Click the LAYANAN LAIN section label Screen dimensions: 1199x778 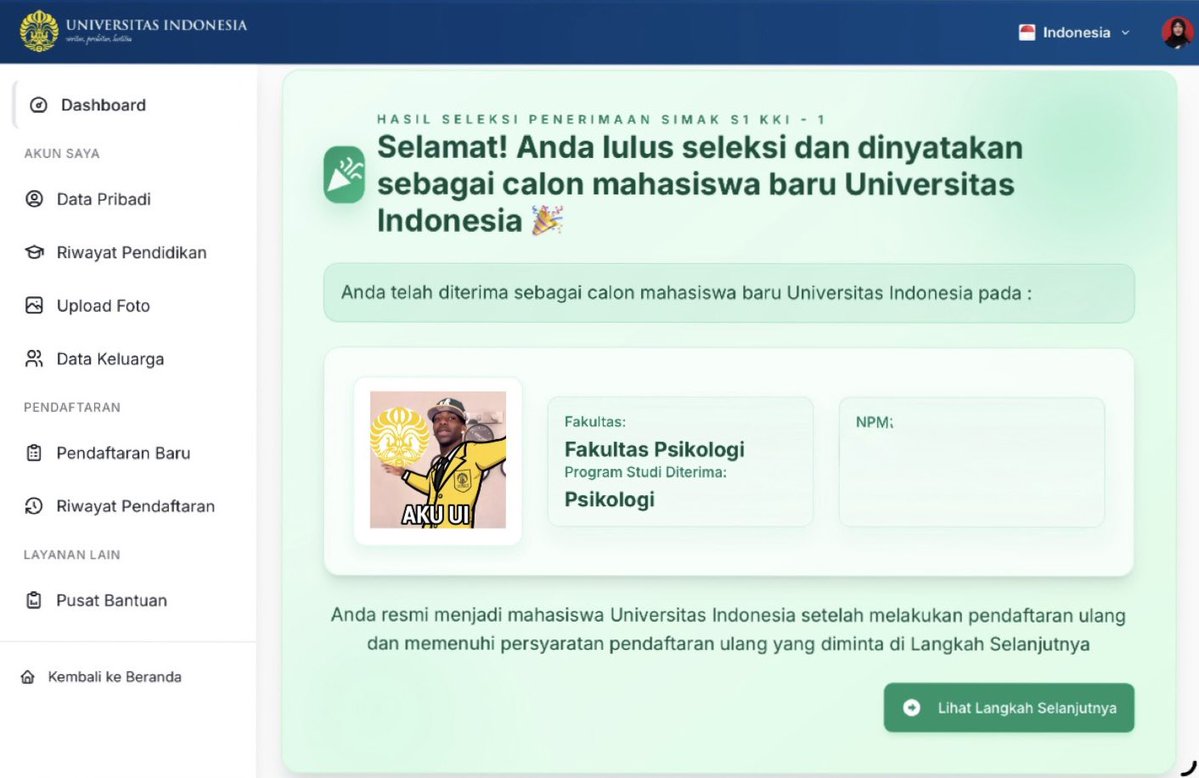point(72,555)
